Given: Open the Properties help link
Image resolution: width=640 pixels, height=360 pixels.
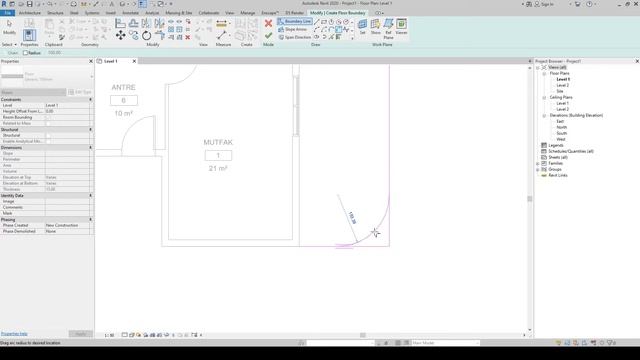Looking at the screenshot, I should pyautogui.click(x=14, y=334).
